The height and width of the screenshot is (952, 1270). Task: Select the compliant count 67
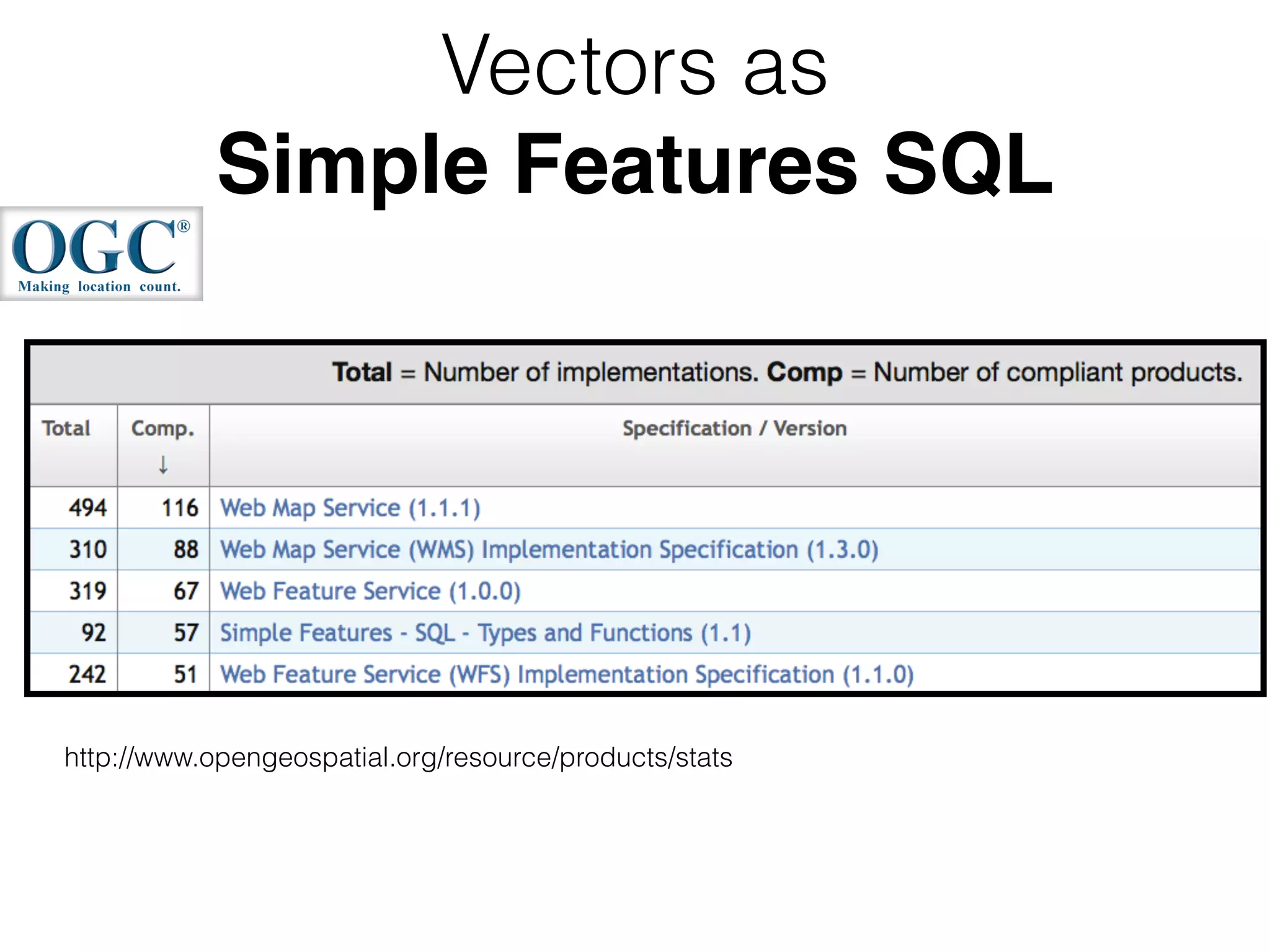(186, 591)
